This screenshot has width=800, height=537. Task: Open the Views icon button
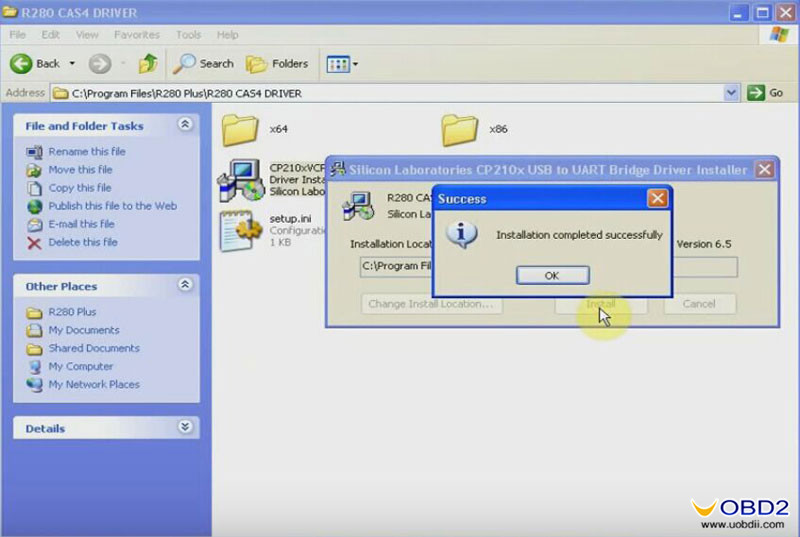[338, 64]
